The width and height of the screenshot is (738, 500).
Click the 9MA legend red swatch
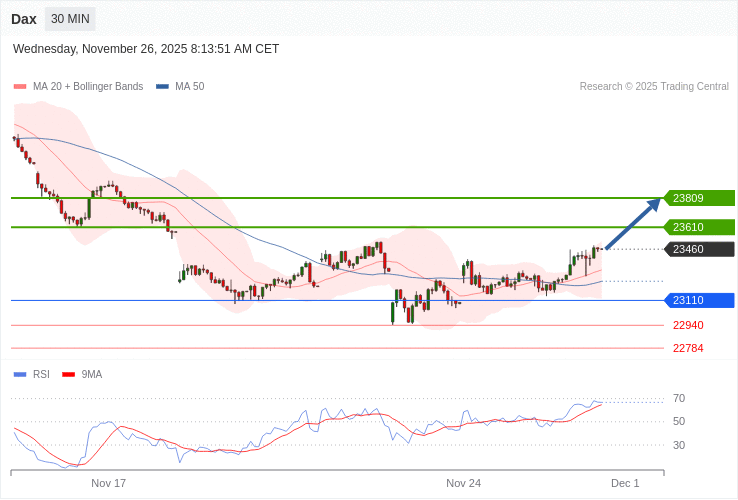click(68, 374)
